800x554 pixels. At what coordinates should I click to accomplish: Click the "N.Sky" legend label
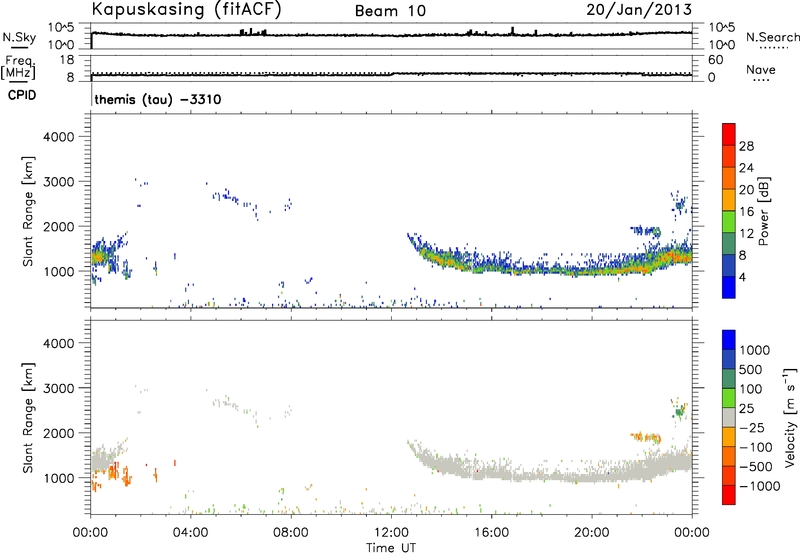(19, 37)
